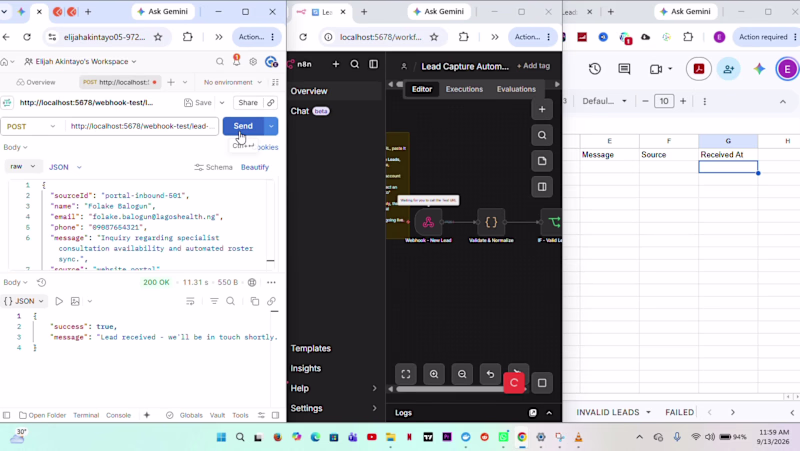Open the Postman Console in footer
The width and height of the screenshot is (800, 451).
pyautogui.click(x=118, y=415)
